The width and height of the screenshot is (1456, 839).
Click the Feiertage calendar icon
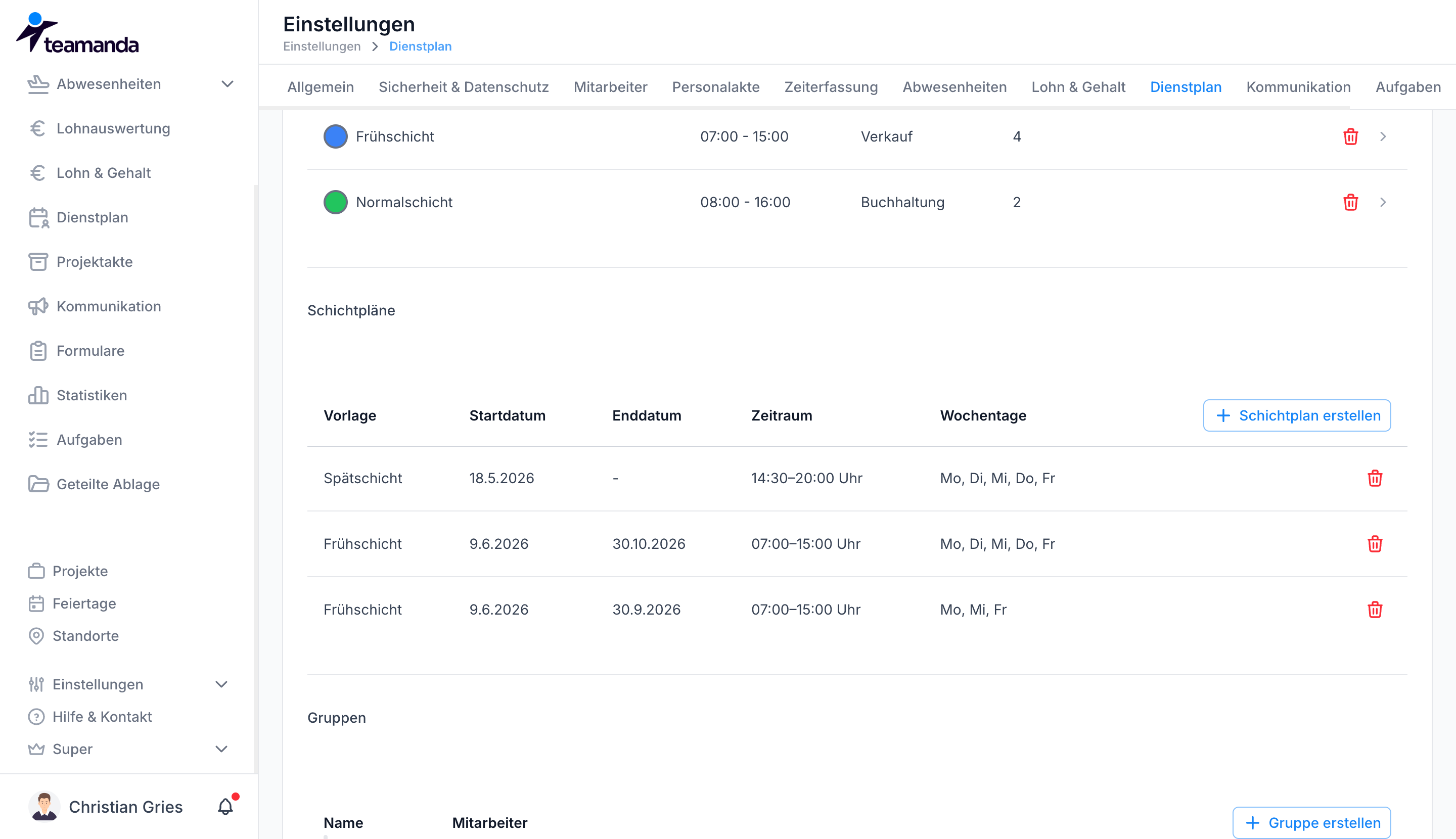point(36,603)
